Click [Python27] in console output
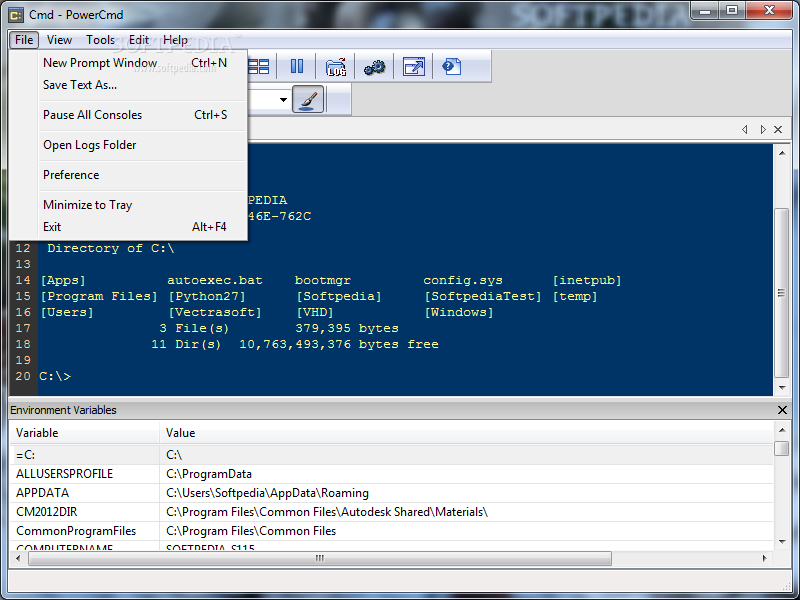 pyautogui.click(x=207, y=296)
